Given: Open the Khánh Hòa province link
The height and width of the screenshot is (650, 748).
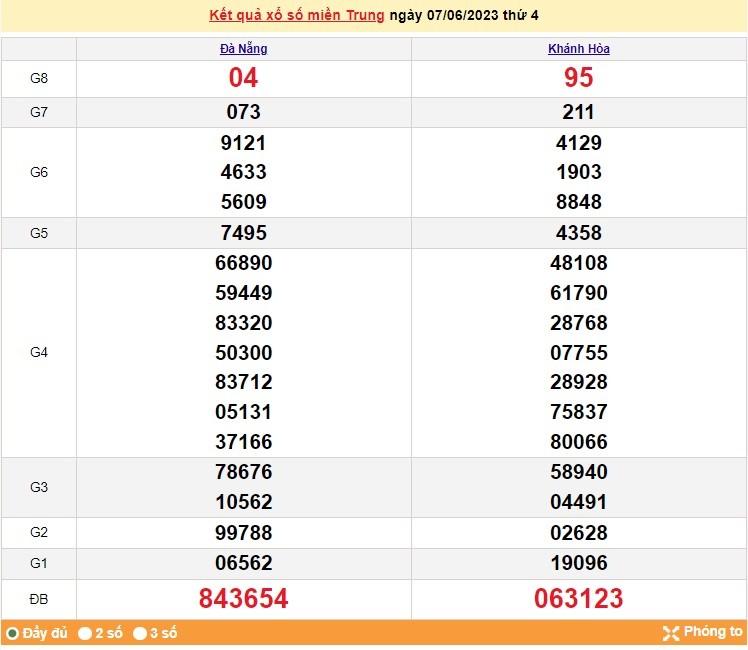Looking at the screenshot, I should (x=579, y=48).
